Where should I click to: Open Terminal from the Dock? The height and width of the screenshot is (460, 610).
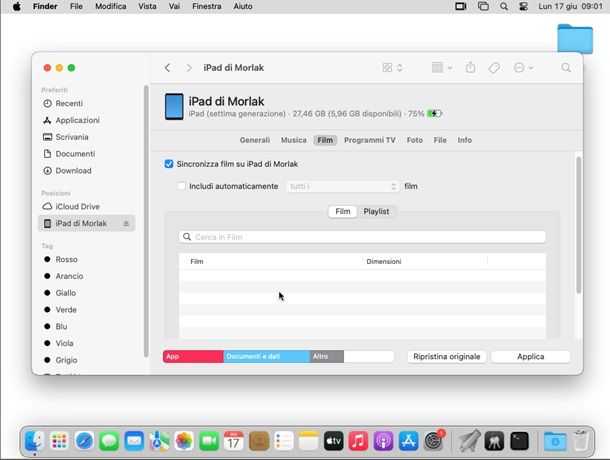pos(519,441)
